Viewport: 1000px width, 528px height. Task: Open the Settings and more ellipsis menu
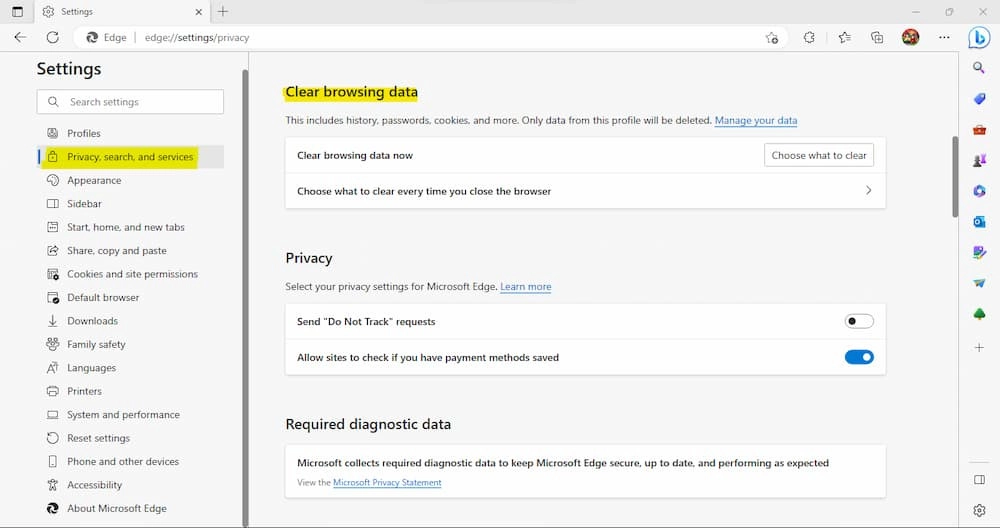945,38
